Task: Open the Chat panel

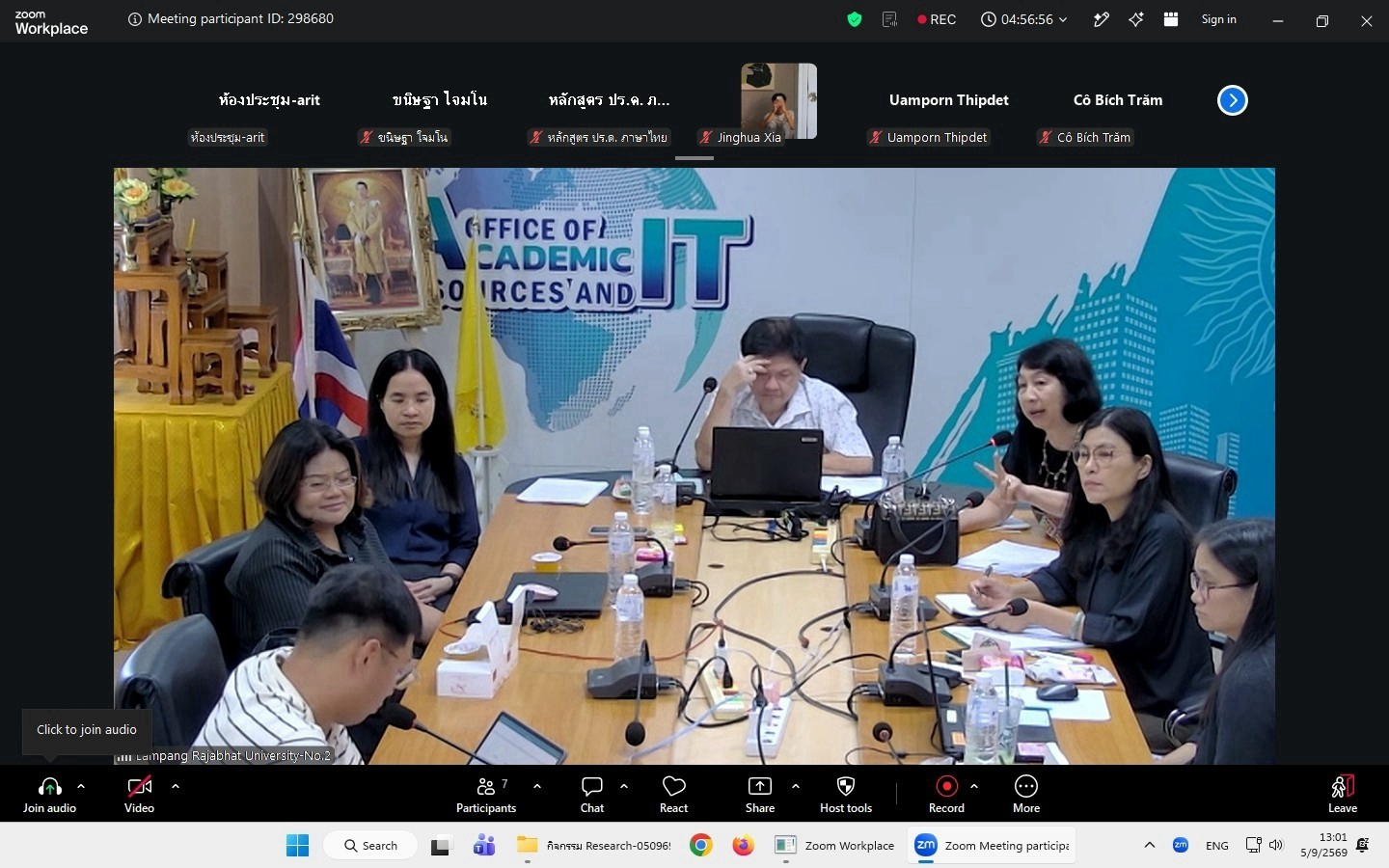Action: click(x=592, y=795)
